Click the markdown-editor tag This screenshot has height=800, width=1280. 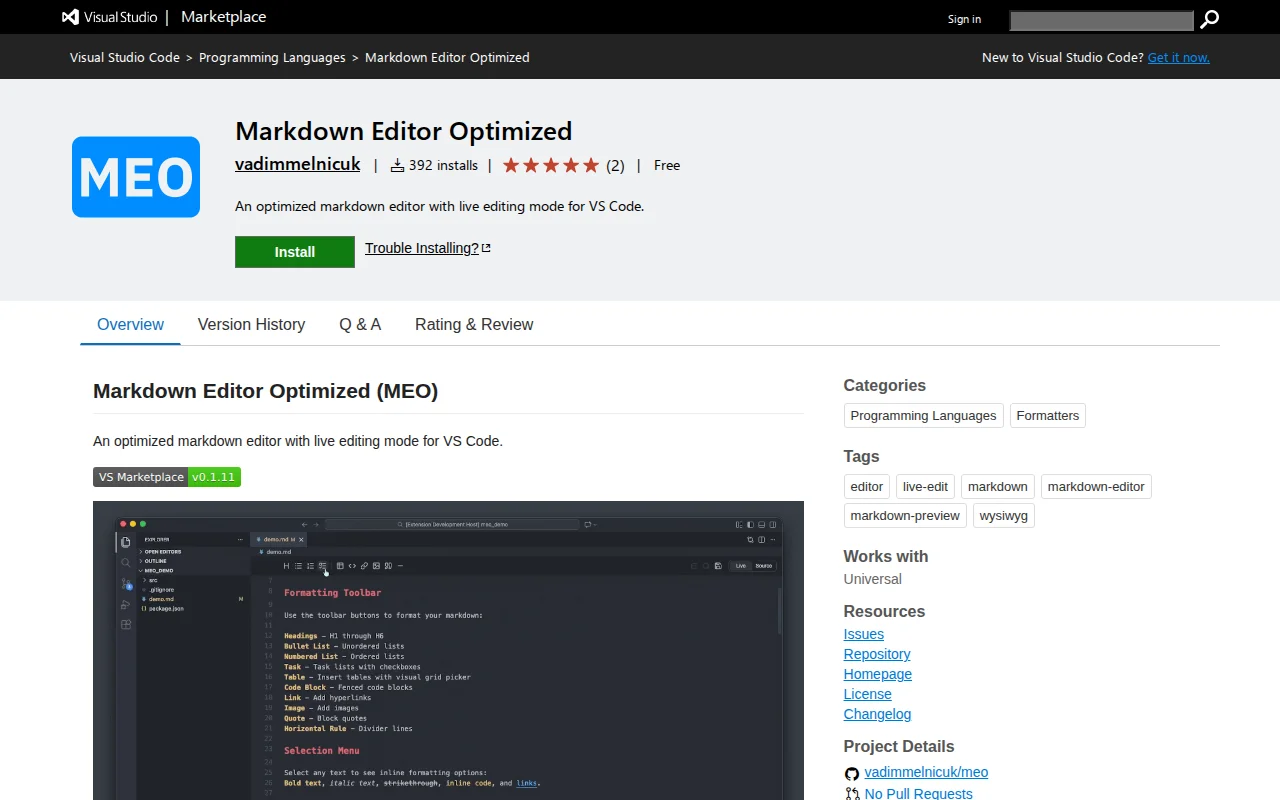pyautogui.click(x=1096, y=486)
